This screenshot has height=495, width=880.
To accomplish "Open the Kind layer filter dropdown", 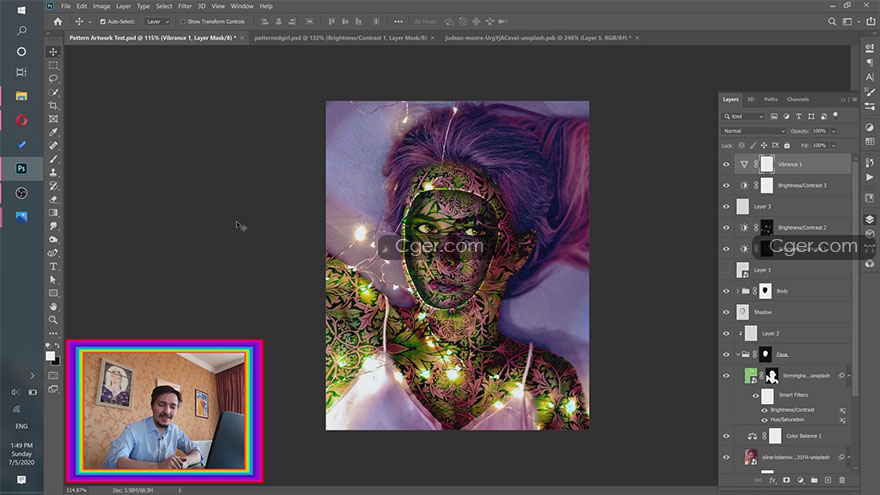I will click(743, 116).
